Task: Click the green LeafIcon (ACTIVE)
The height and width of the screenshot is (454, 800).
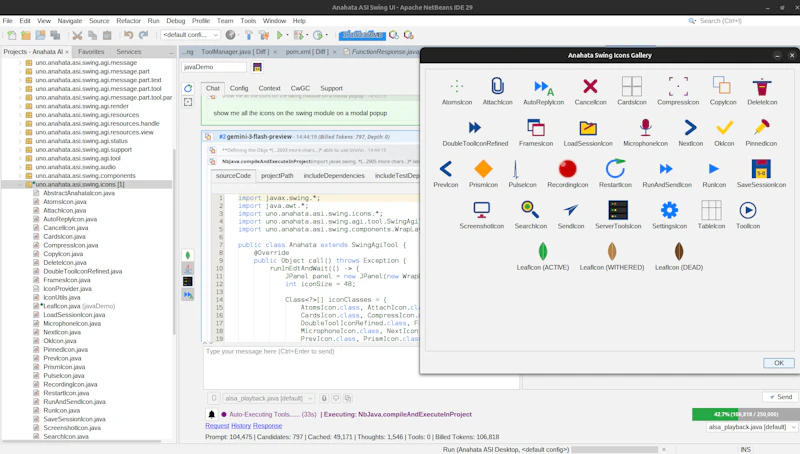Action: coord(543,251)
